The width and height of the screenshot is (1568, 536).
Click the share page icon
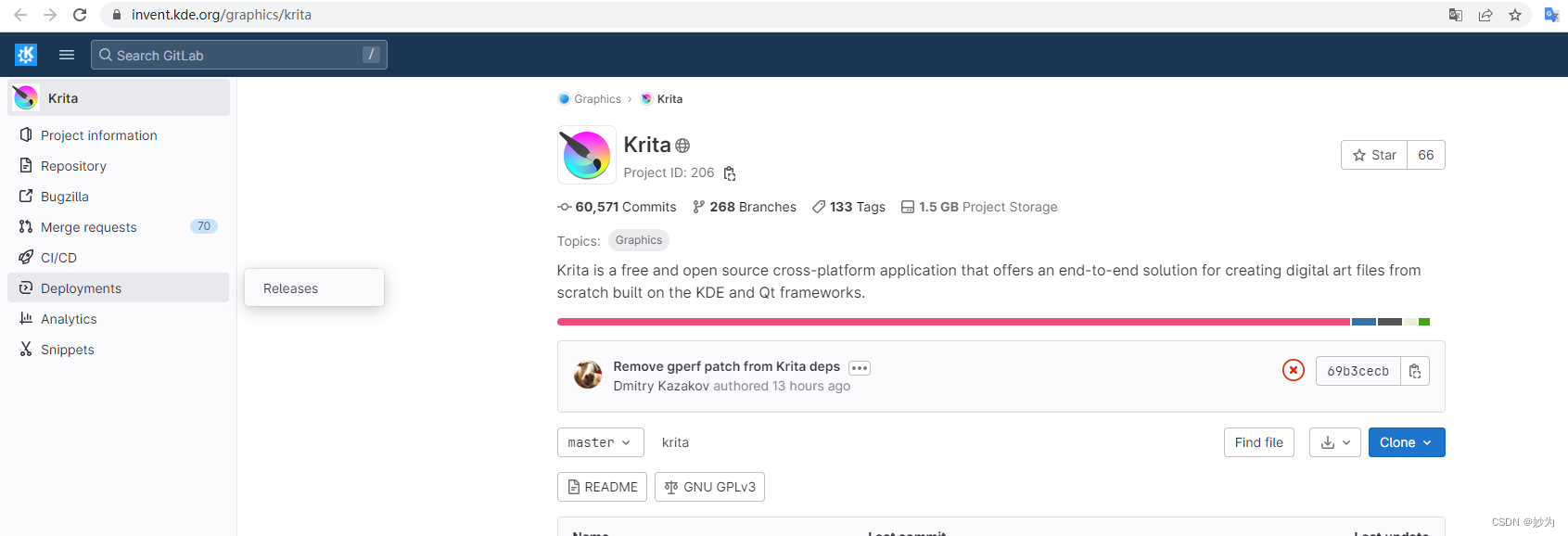pyautogui.click(x=1485, y=15)
